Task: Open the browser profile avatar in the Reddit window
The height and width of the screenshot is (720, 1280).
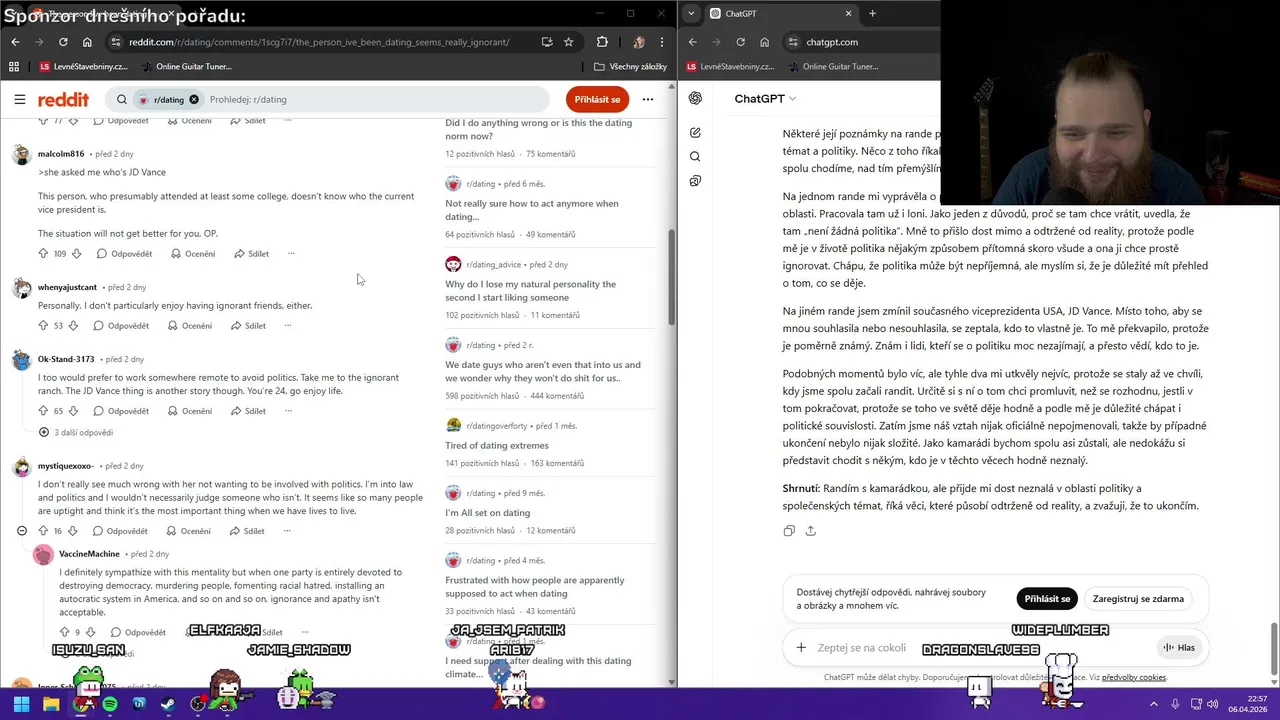Action: 639,42
